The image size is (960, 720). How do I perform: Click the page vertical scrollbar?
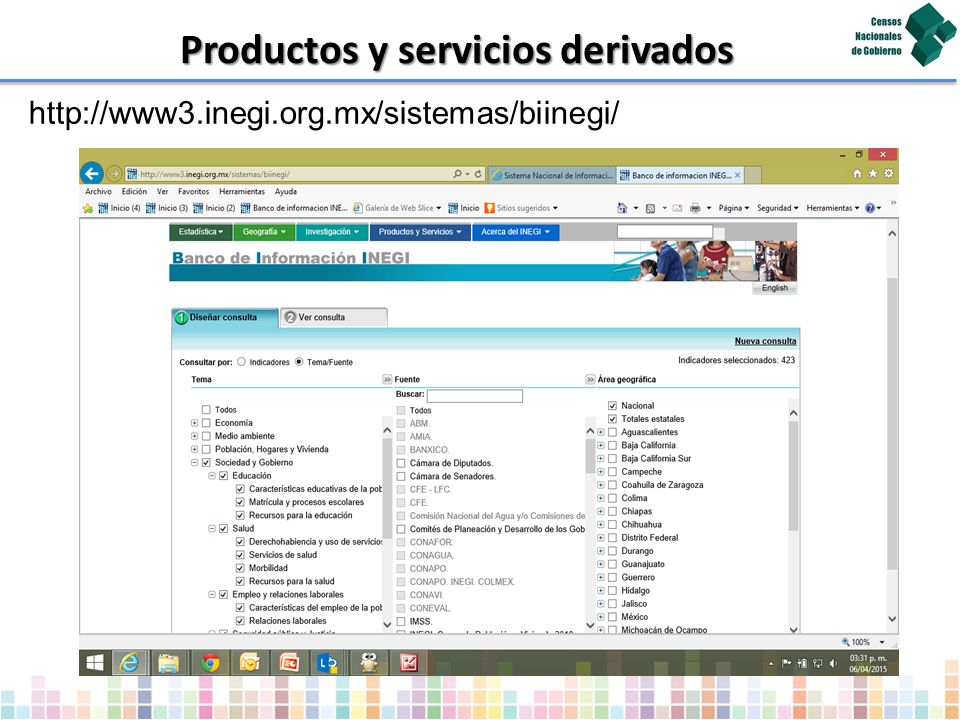892,426
